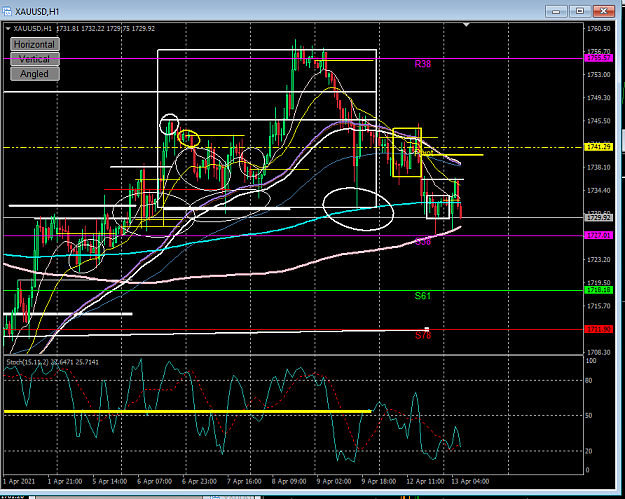The image size is (625, 499).
Task: Maximize the XAUUSD,H1 chart window
Action: click(580, 11)
